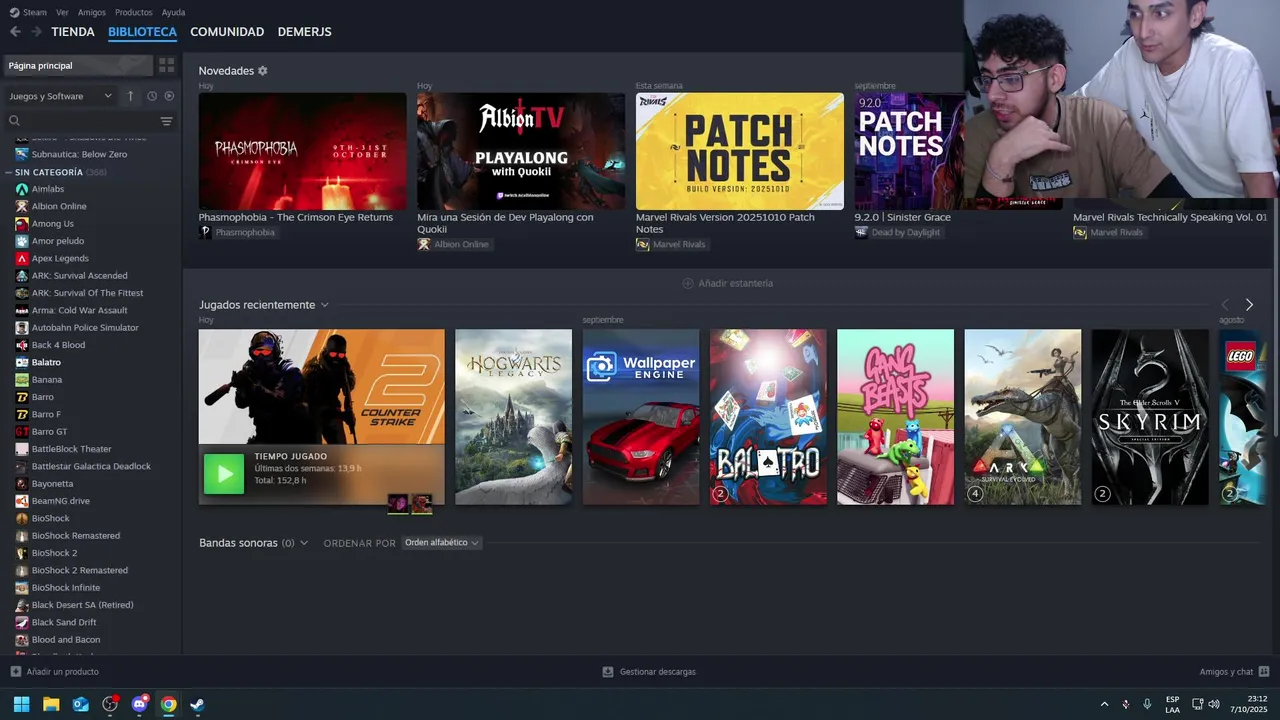Open Gang Beasts game cover
1280x720 pixels.
tap(895, 417)
